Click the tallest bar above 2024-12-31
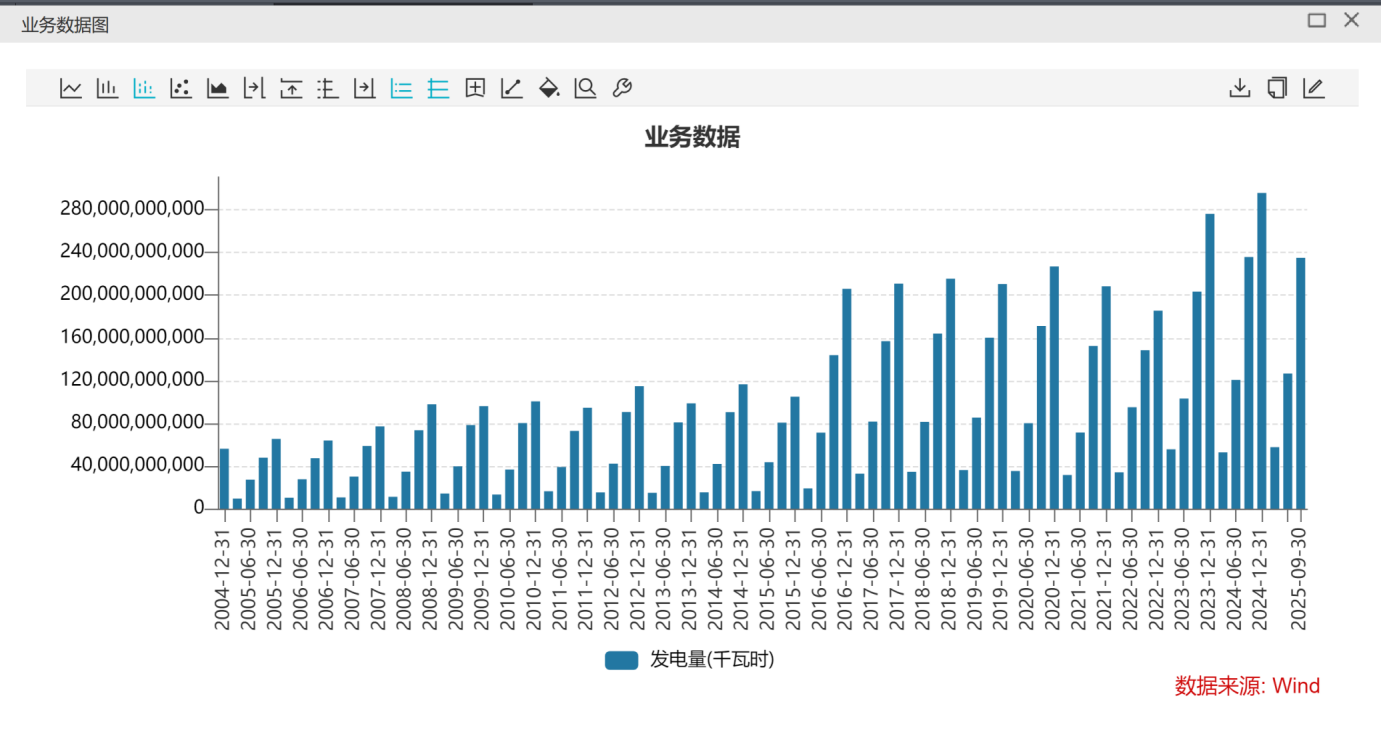Viewport: 1381px width, 734px height. point(1262,351)
